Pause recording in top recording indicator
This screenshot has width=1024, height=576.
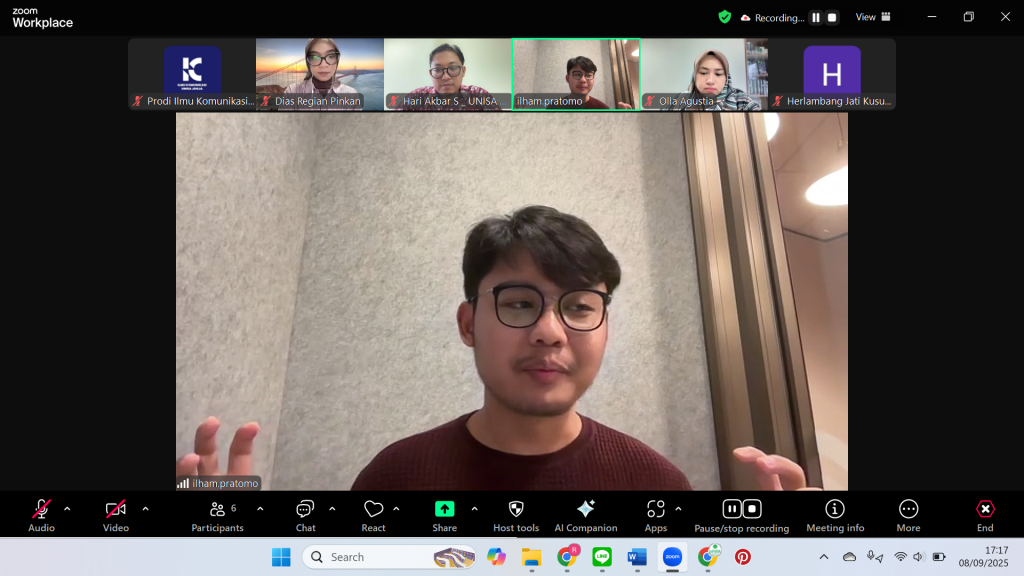tap(816, 17)
